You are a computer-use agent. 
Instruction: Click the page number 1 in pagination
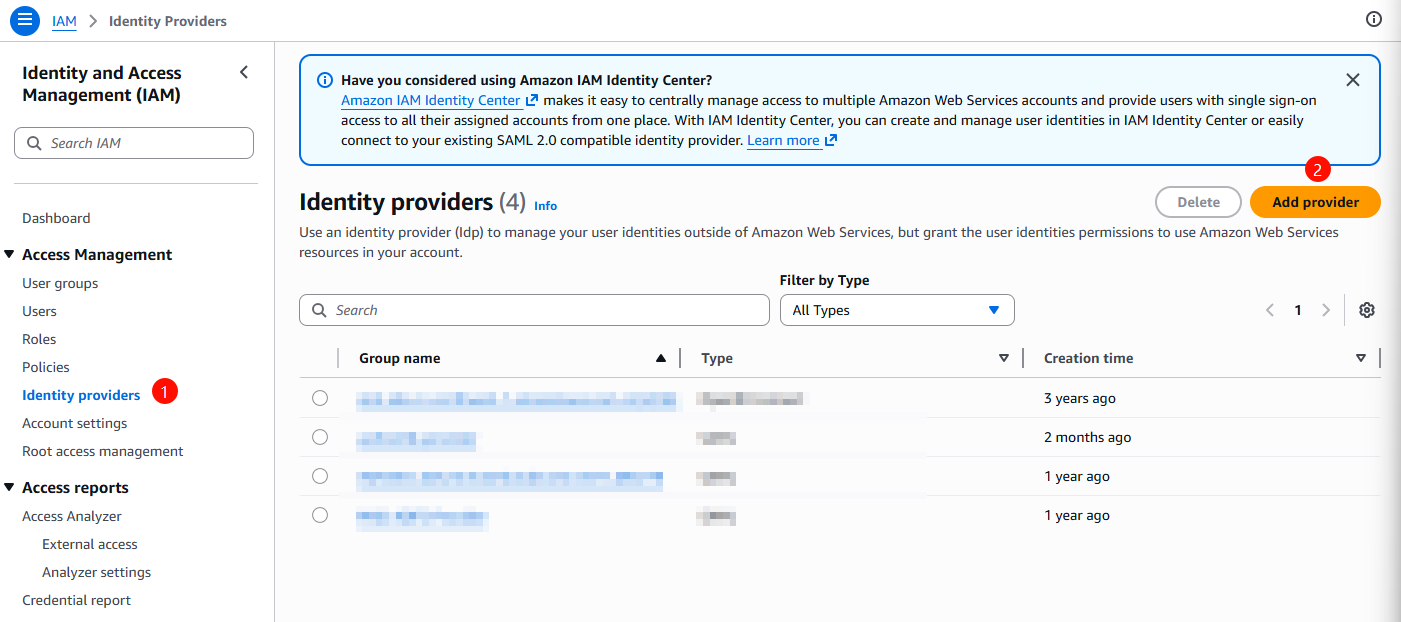point(1298,310)
